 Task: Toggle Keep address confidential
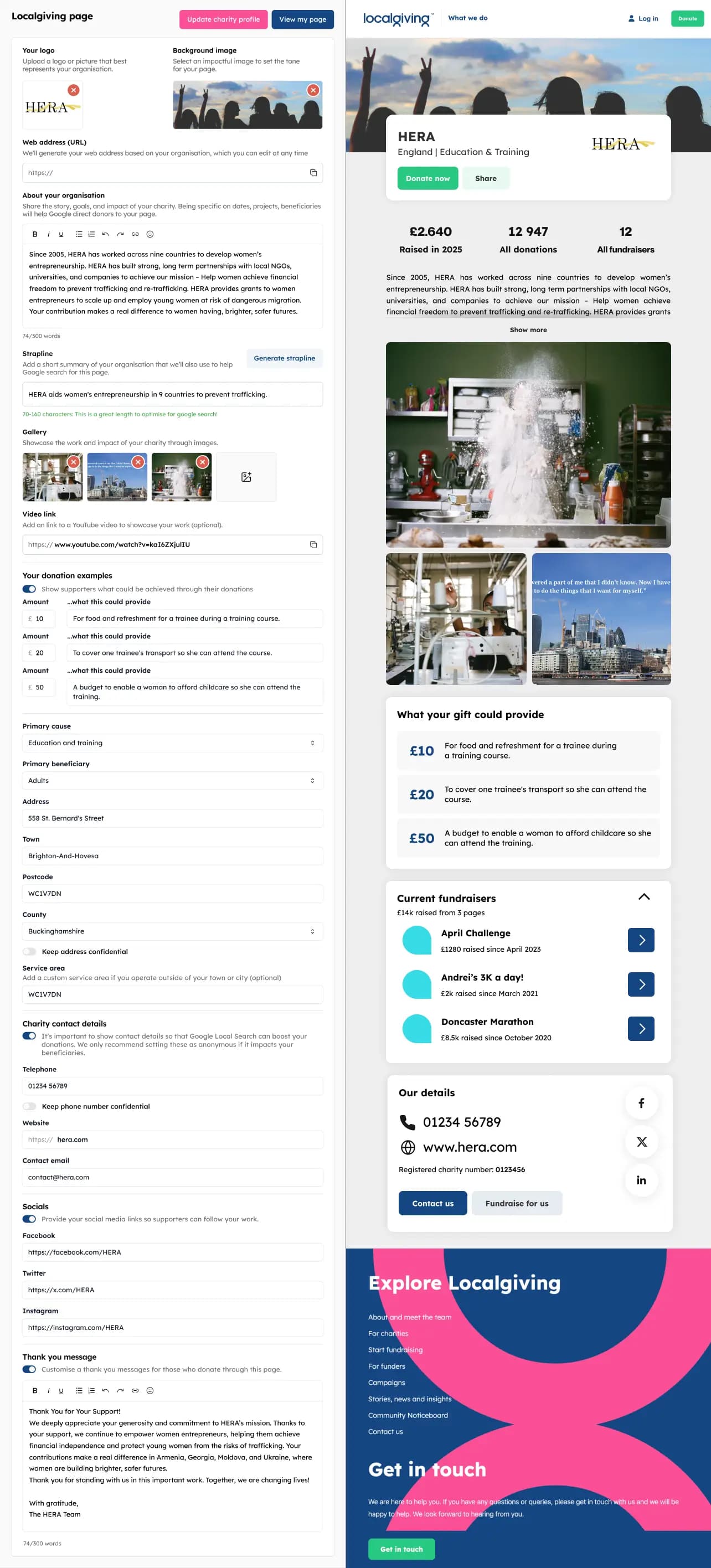pyautogui.click(x=29, y=952)
